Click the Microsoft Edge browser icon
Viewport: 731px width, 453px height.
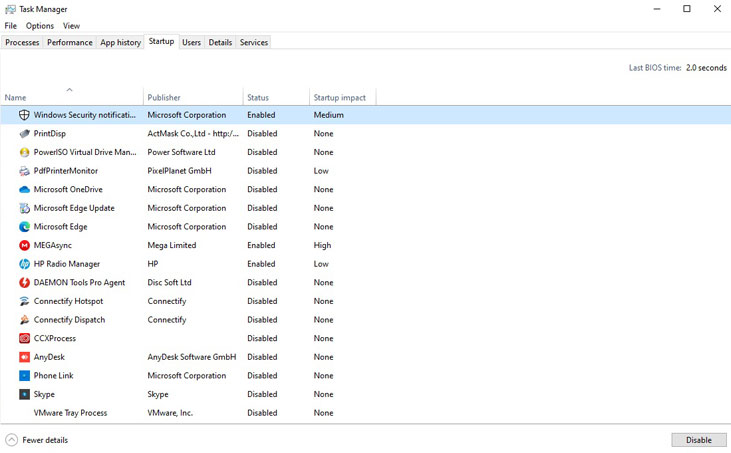click(x=24, y=227)
